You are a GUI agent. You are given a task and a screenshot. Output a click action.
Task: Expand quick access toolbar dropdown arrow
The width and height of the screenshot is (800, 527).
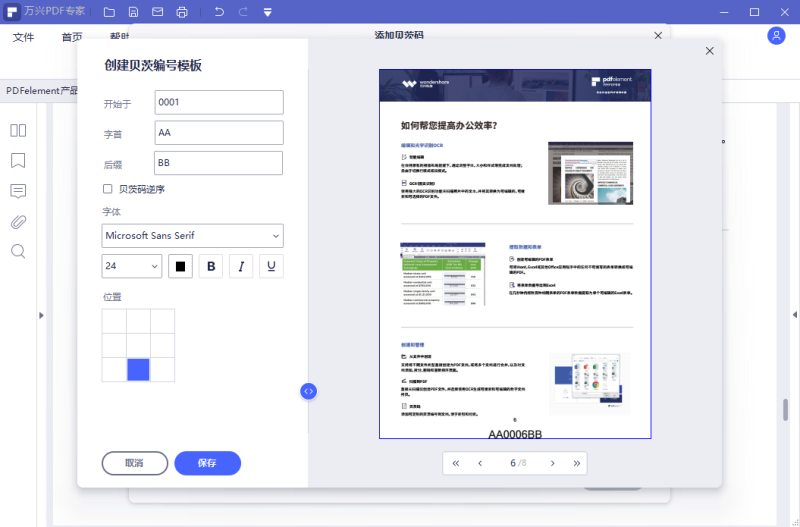pos(267,12)
